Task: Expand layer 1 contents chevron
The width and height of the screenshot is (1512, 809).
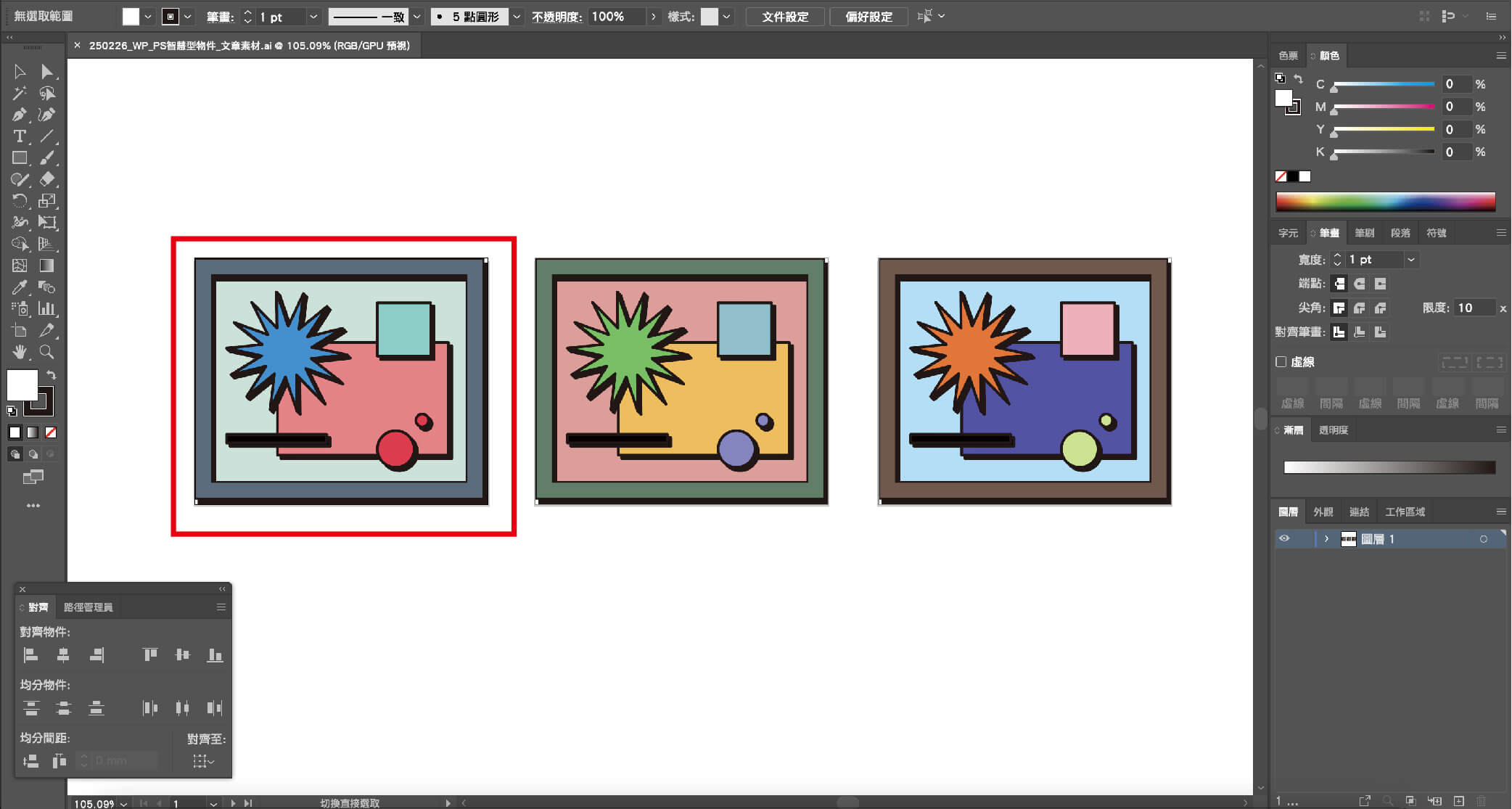Action: click(1326, 538)
